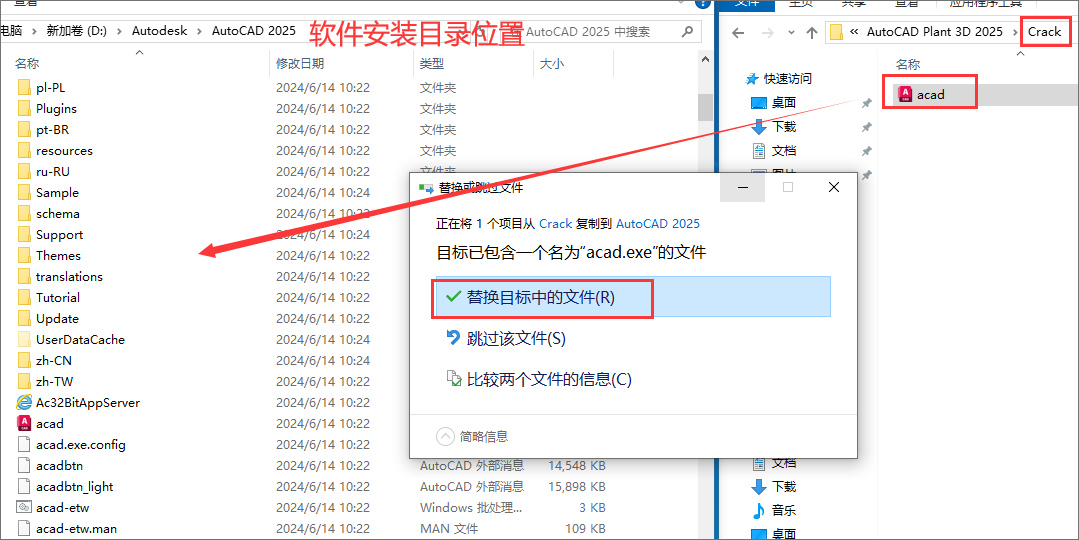Choose Replace the file in destination option
This screenshot has width=1079, height=540.
[633, 296]
